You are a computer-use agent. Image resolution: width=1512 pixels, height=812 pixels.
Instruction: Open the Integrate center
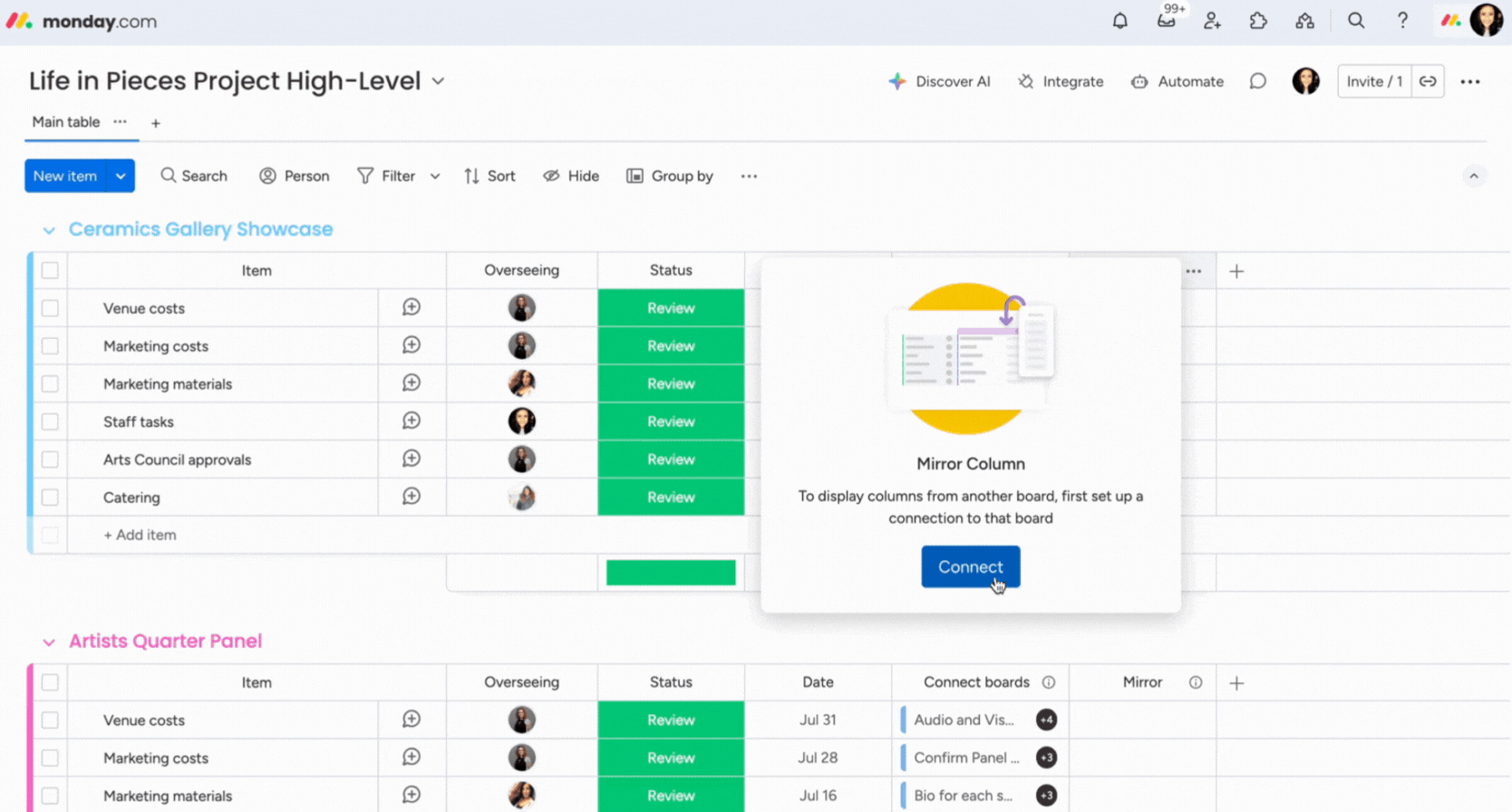tap(1061, 82)
